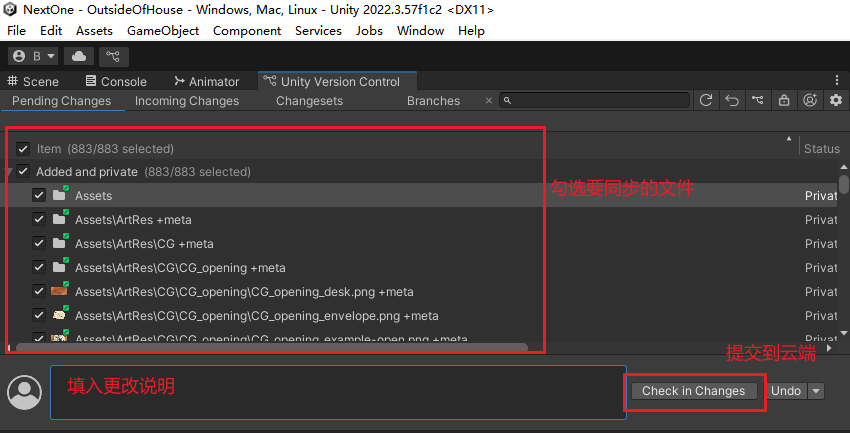Click the horizontal scrollbar right arrow
This screenshot has width=850, height=433.
pos(829,347)
